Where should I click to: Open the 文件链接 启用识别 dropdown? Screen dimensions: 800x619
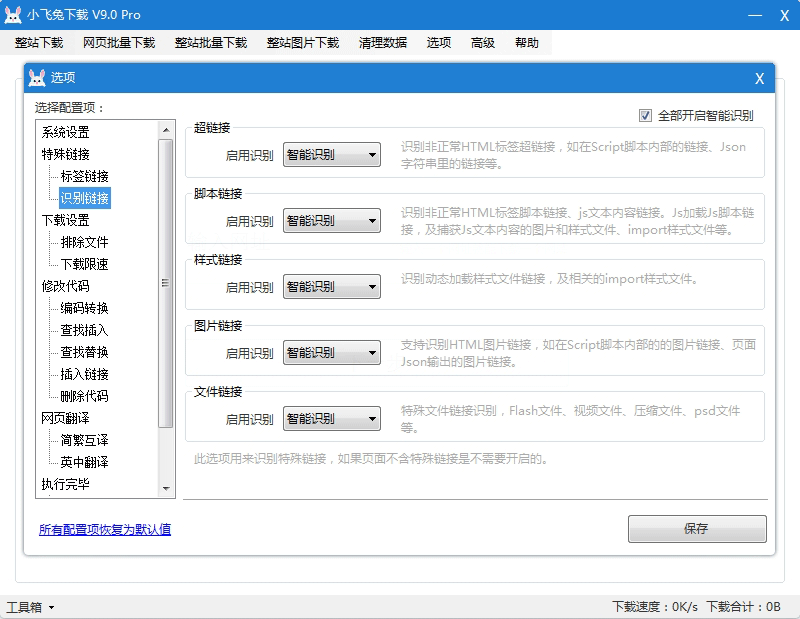tap(332, 419)
